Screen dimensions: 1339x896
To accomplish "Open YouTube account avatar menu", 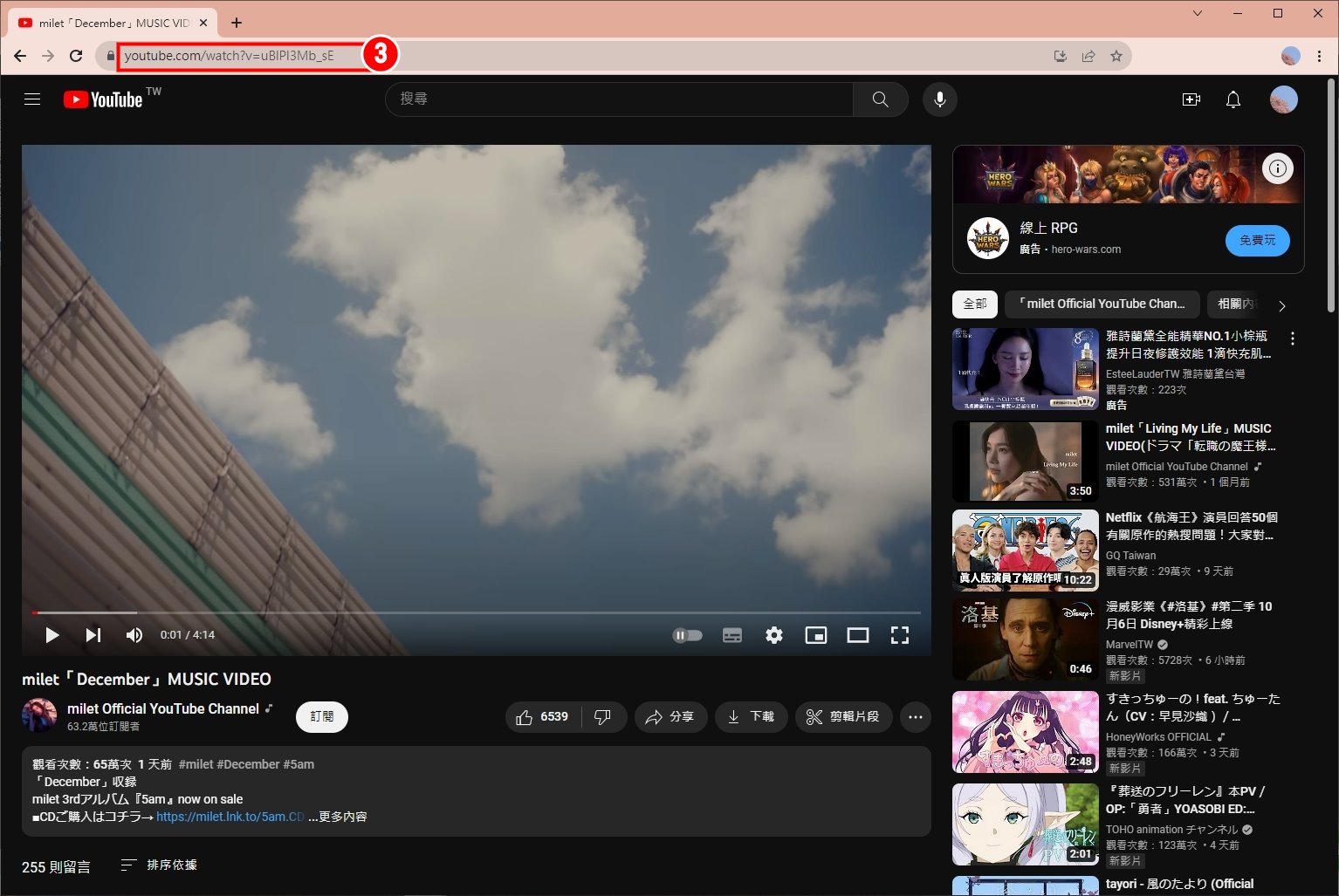I will click(x=1284, y=99).
